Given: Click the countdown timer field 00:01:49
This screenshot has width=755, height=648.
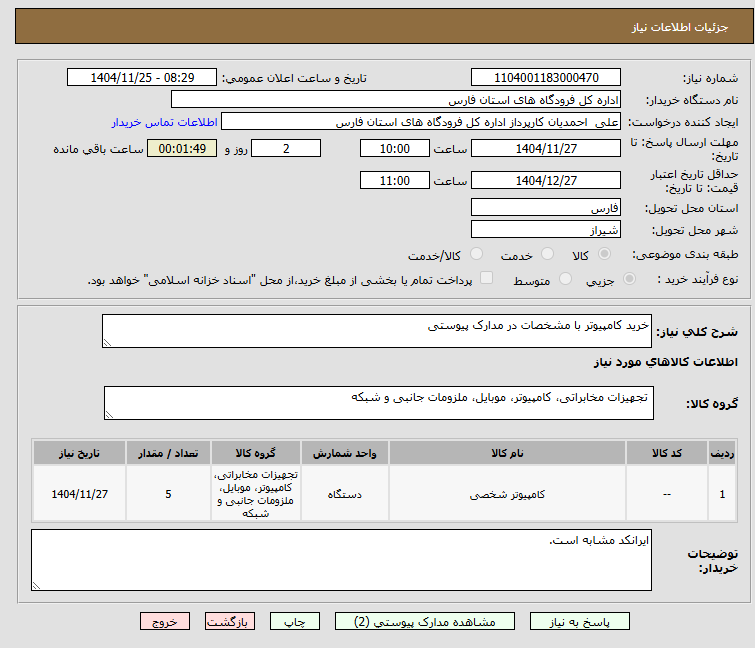Looking at the screenshot, I should tap(182, 148).
